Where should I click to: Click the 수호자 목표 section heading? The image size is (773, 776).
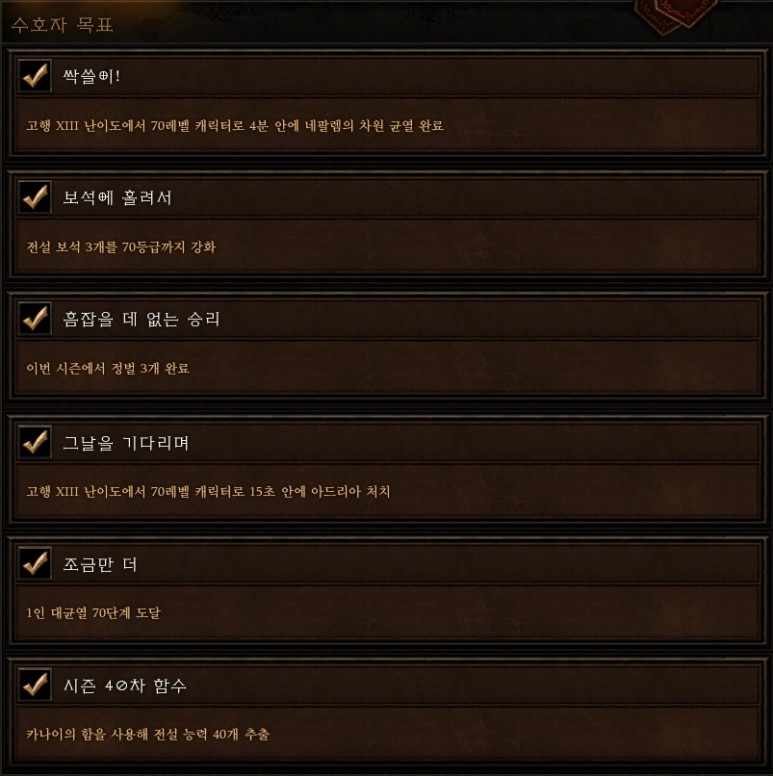pyautogui.click(x=62, y=25)
